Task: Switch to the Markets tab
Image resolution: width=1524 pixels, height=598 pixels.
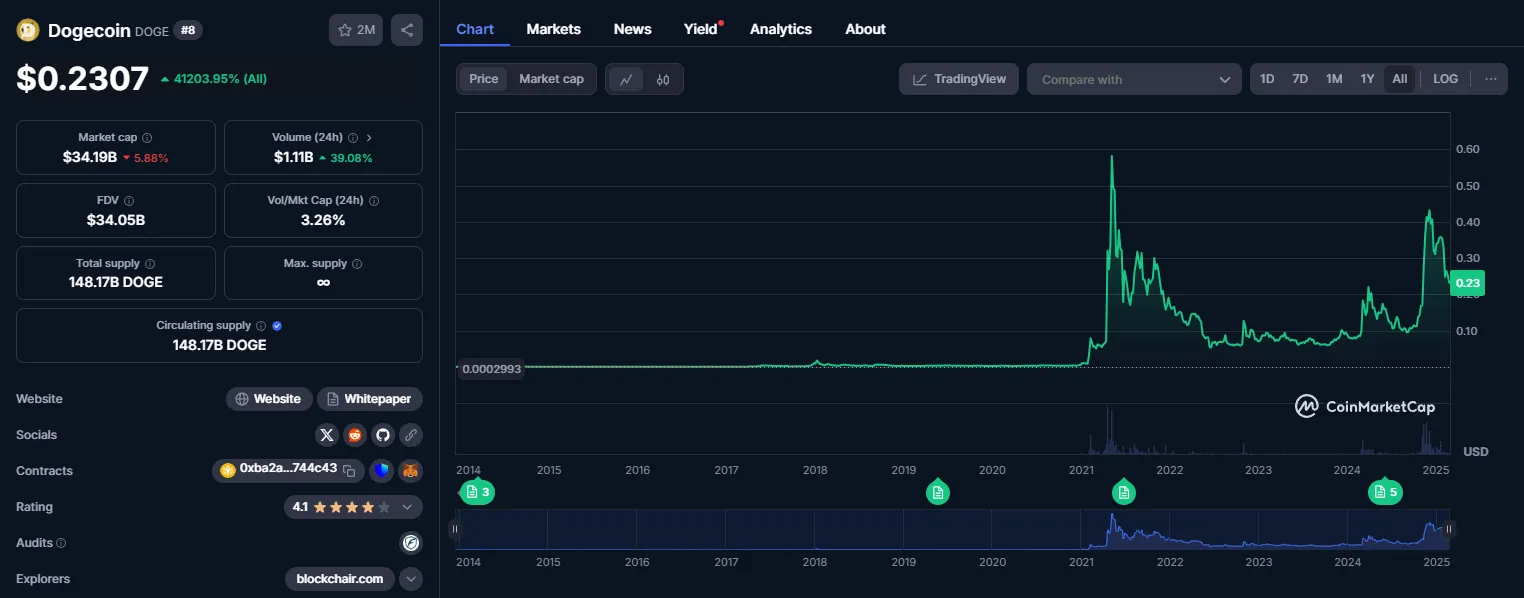Action: pyautogui.click(x=554, y=29)
